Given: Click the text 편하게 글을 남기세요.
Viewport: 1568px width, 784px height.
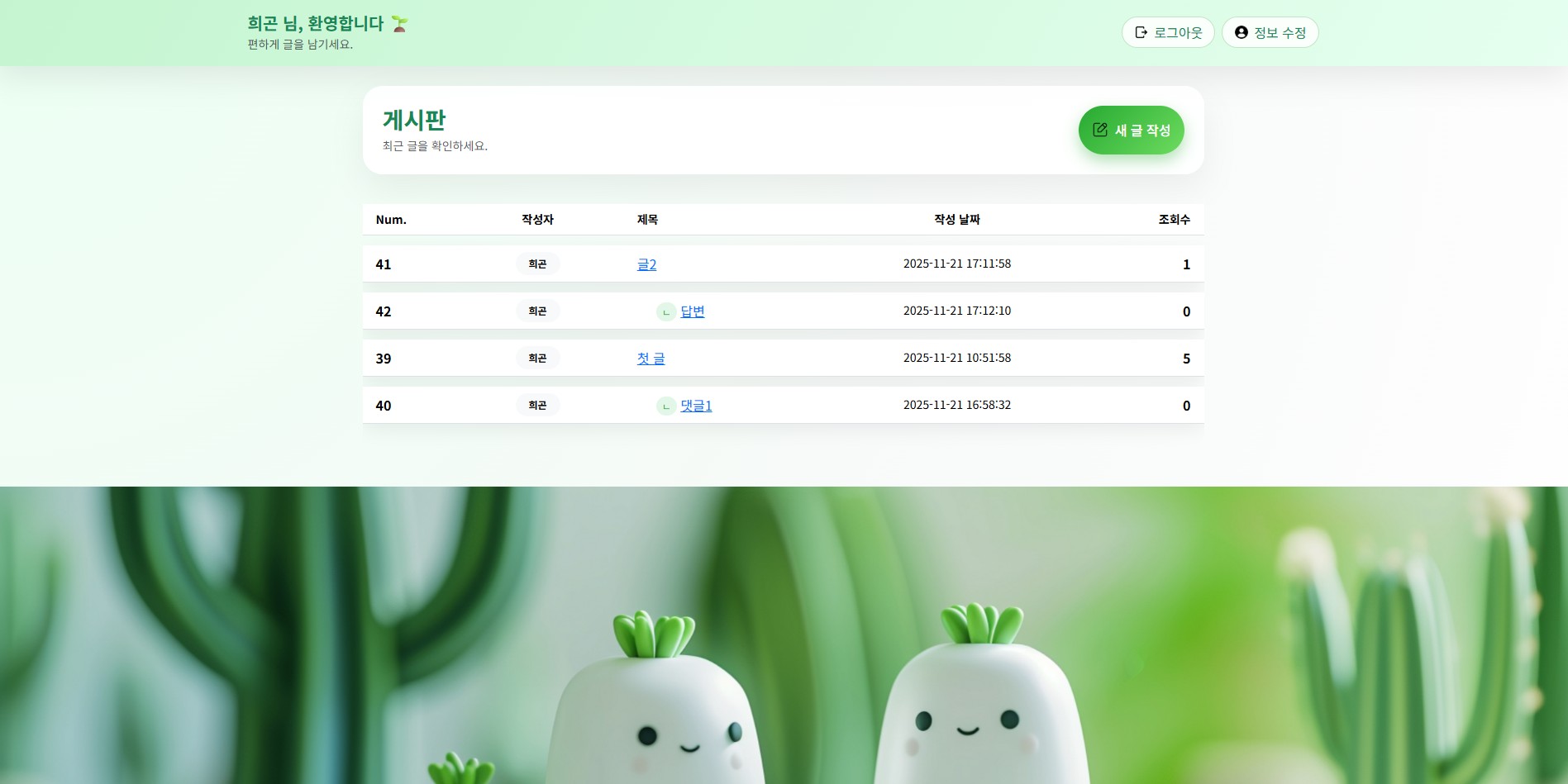Looking at the screenshot, I should point(300,45).
